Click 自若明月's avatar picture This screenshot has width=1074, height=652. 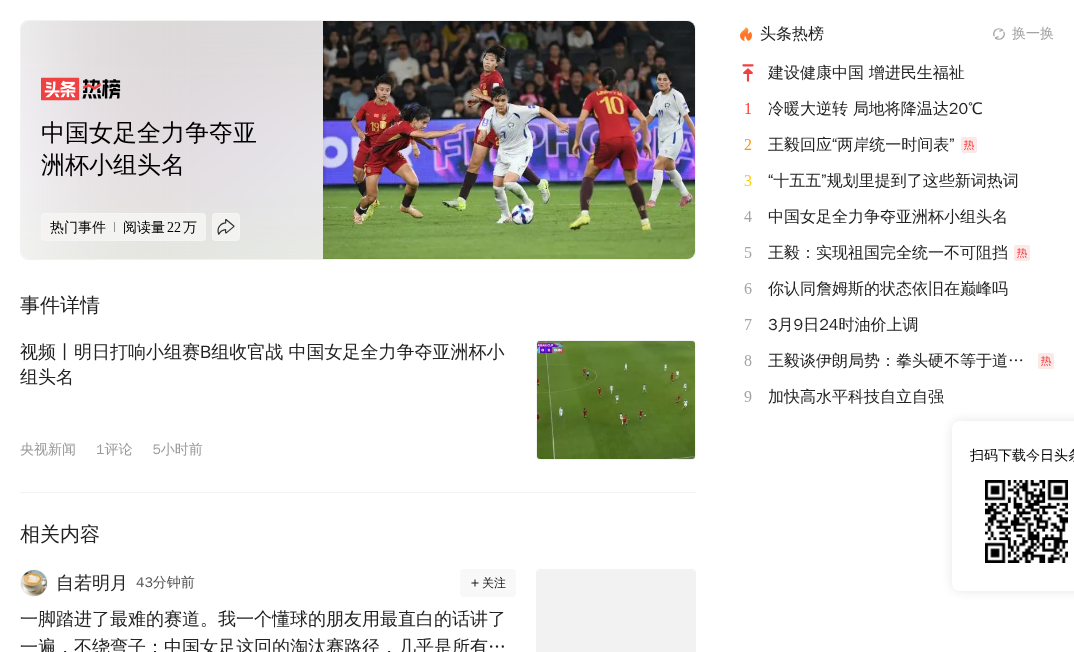(x=34, y=583)
